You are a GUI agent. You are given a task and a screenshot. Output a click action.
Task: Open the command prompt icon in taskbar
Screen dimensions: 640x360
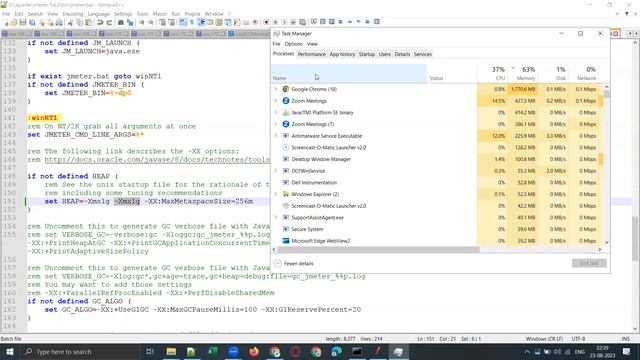point(357,351)
